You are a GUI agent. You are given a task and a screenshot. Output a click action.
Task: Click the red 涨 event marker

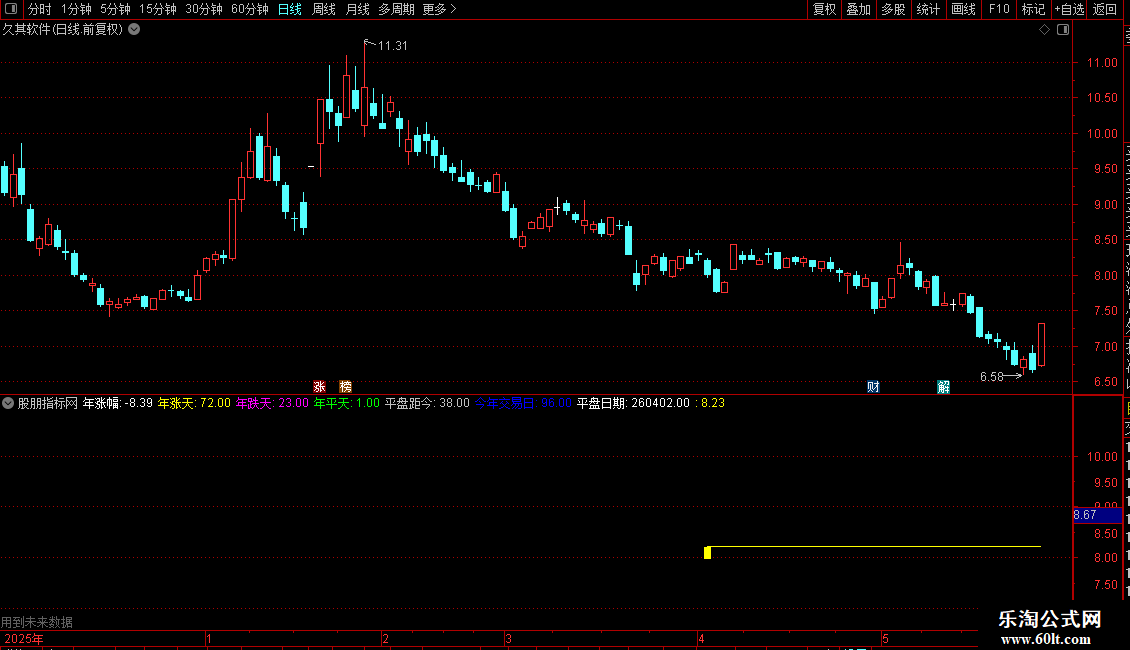click(319, 387)
